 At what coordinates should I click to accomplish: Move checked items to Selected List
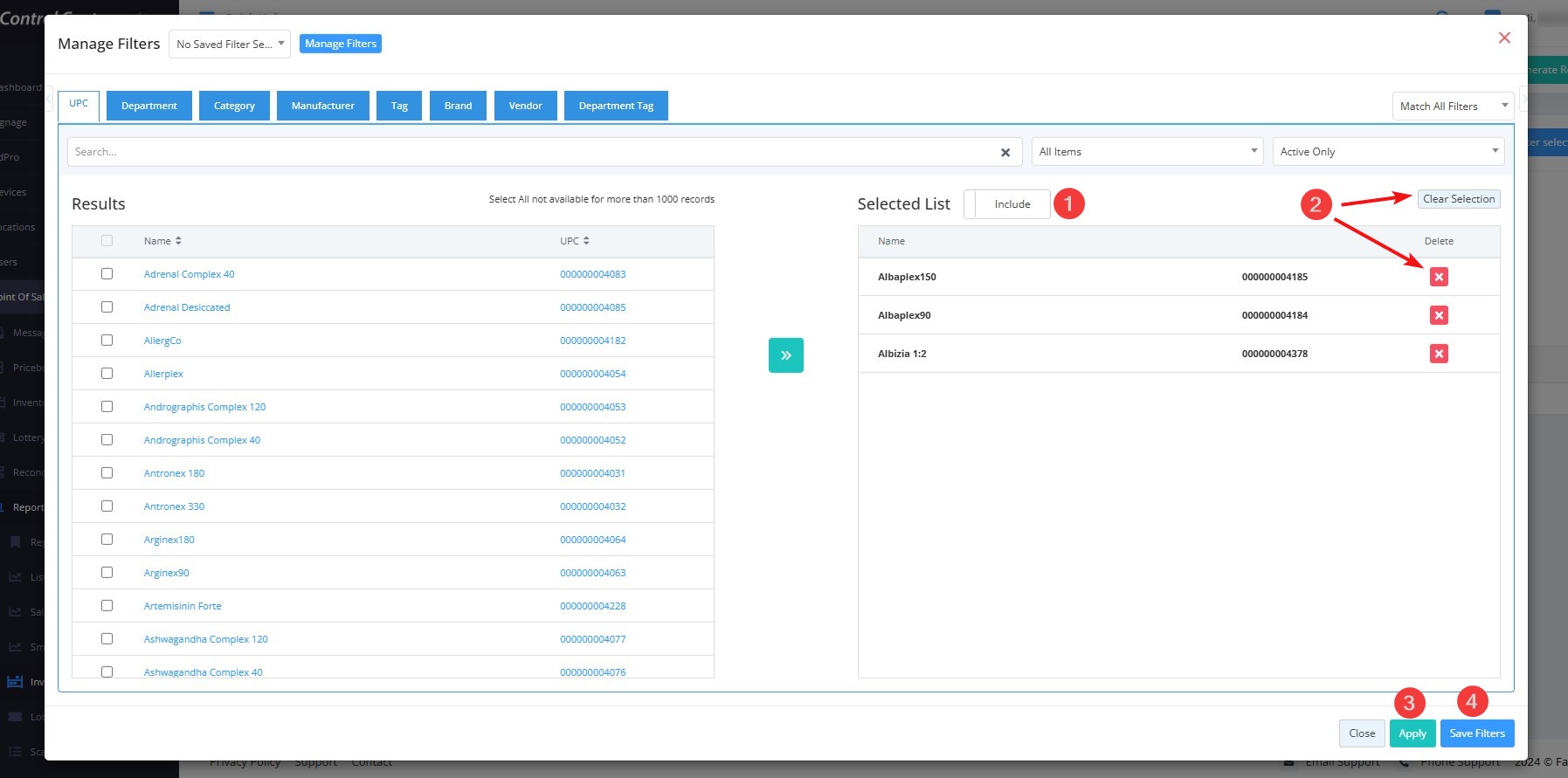786,355
